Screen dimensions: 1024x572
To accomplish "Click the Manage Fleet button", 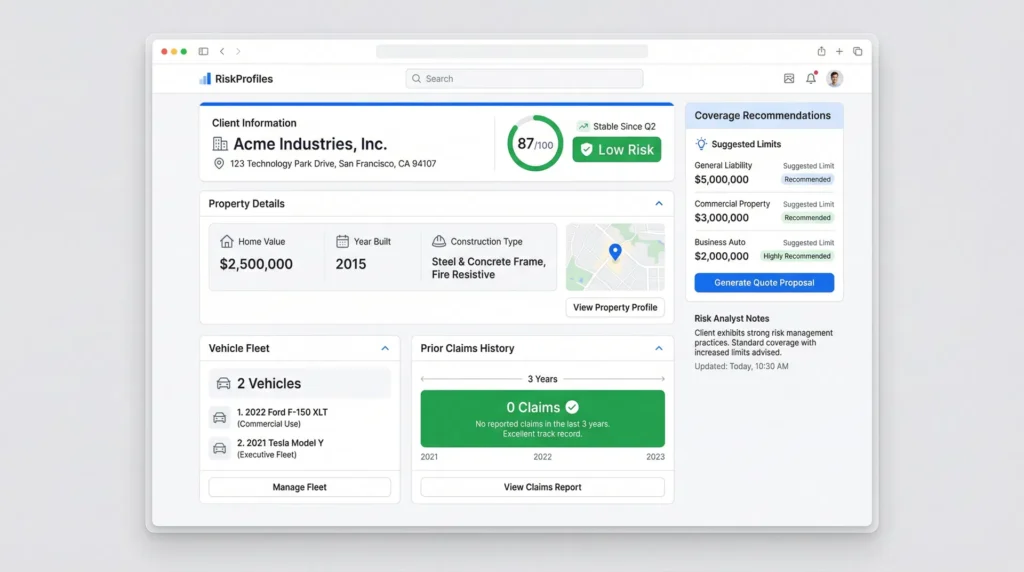I will pyautogui.click(x=299, y=487).
